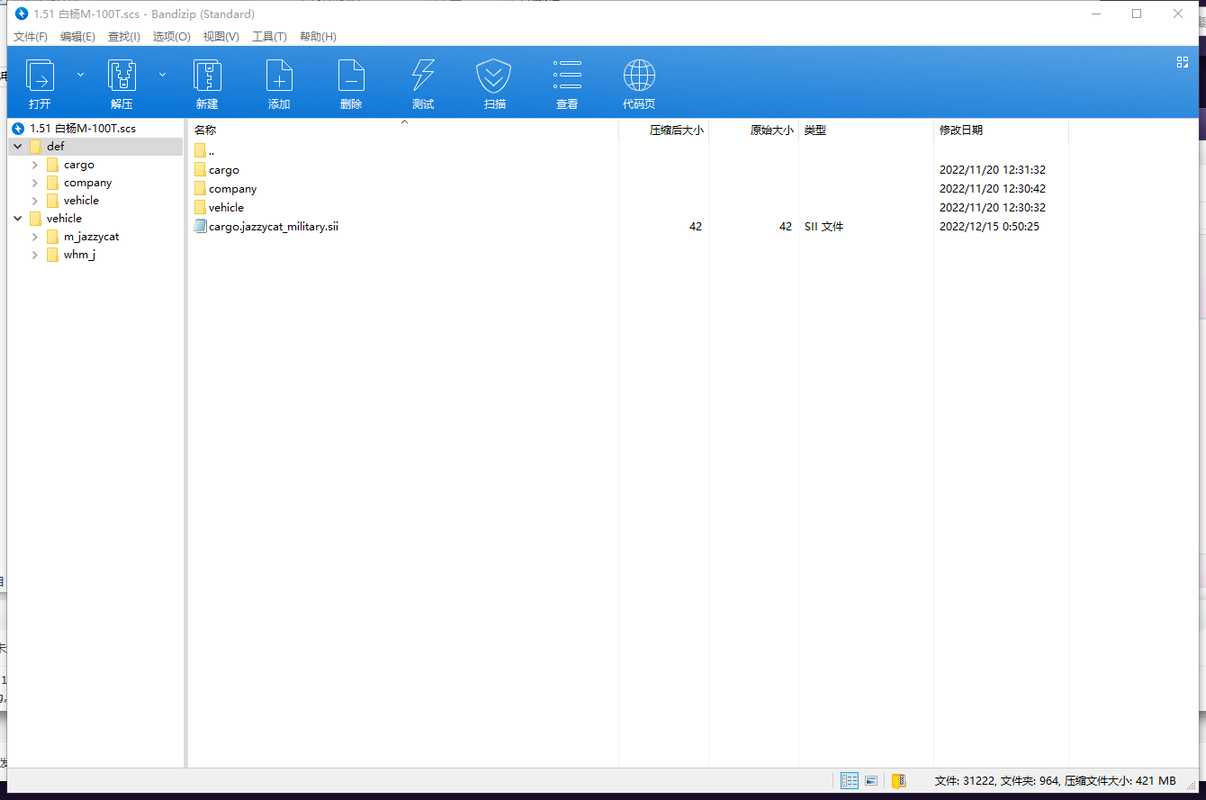Viewport: 1206px width, 800px height.
Task: Click the View (查看) list icon
Action: [x=567, y=76]
